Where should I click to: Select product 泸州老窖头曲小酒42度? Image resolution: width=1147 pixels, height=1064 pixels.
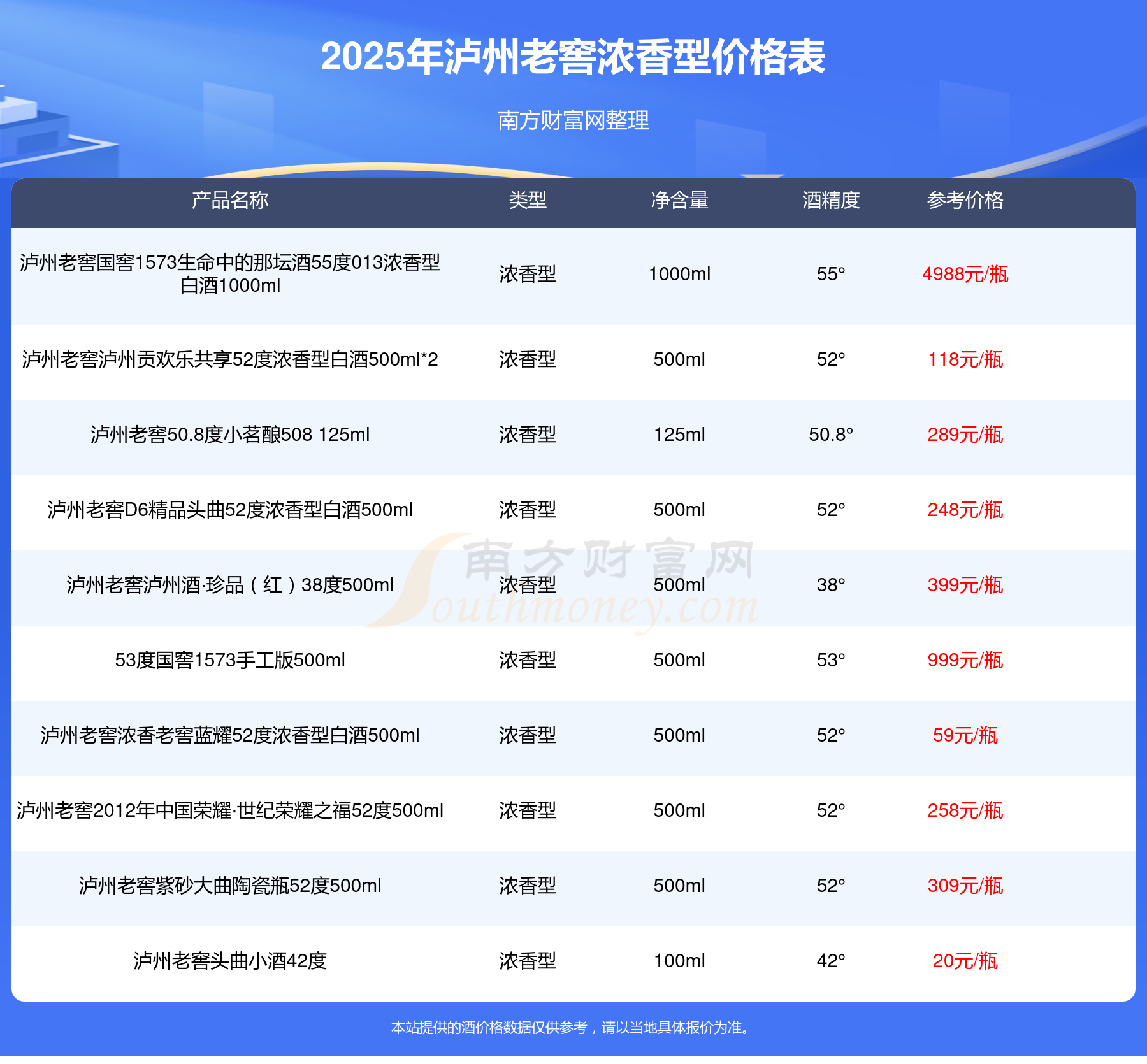point(230,961)
